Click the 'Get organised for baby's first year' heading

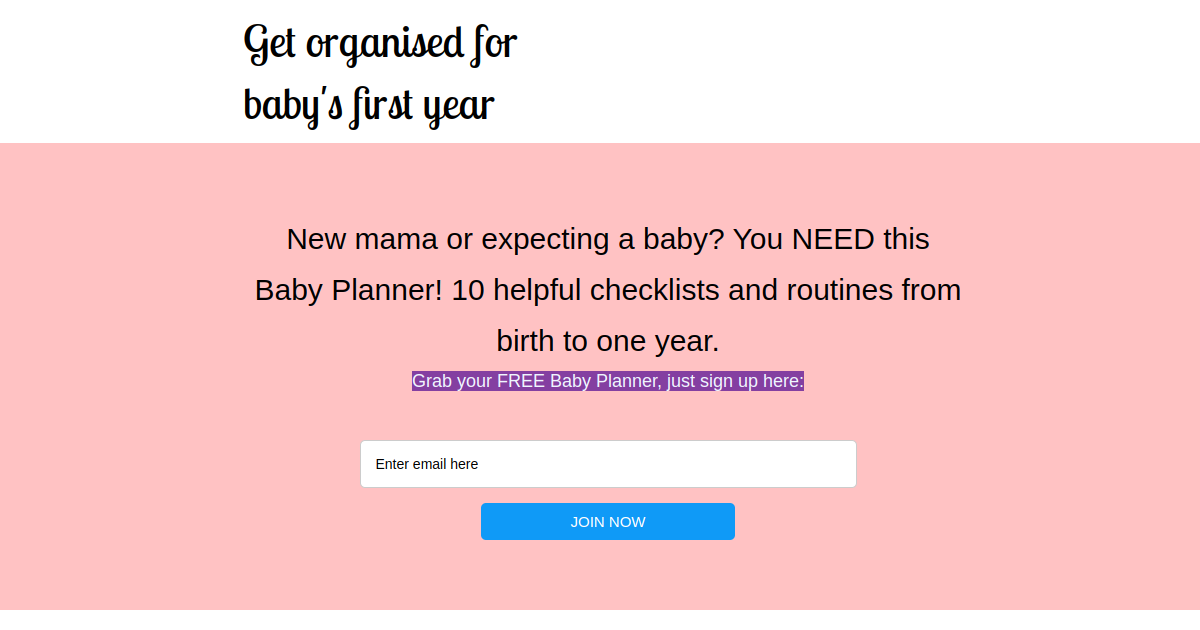(378, 71)
